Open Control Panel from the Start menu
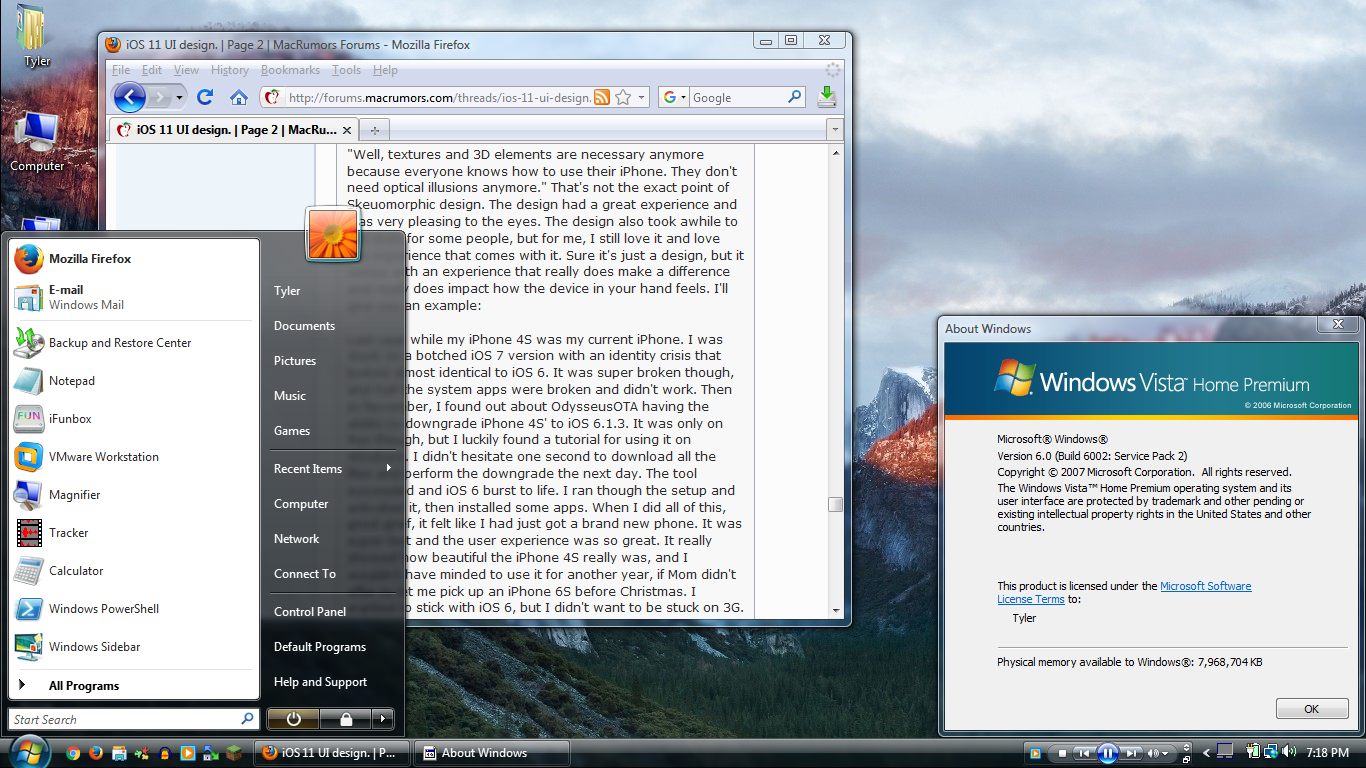This screenshot has width=1366, height=768. [332, 611]
